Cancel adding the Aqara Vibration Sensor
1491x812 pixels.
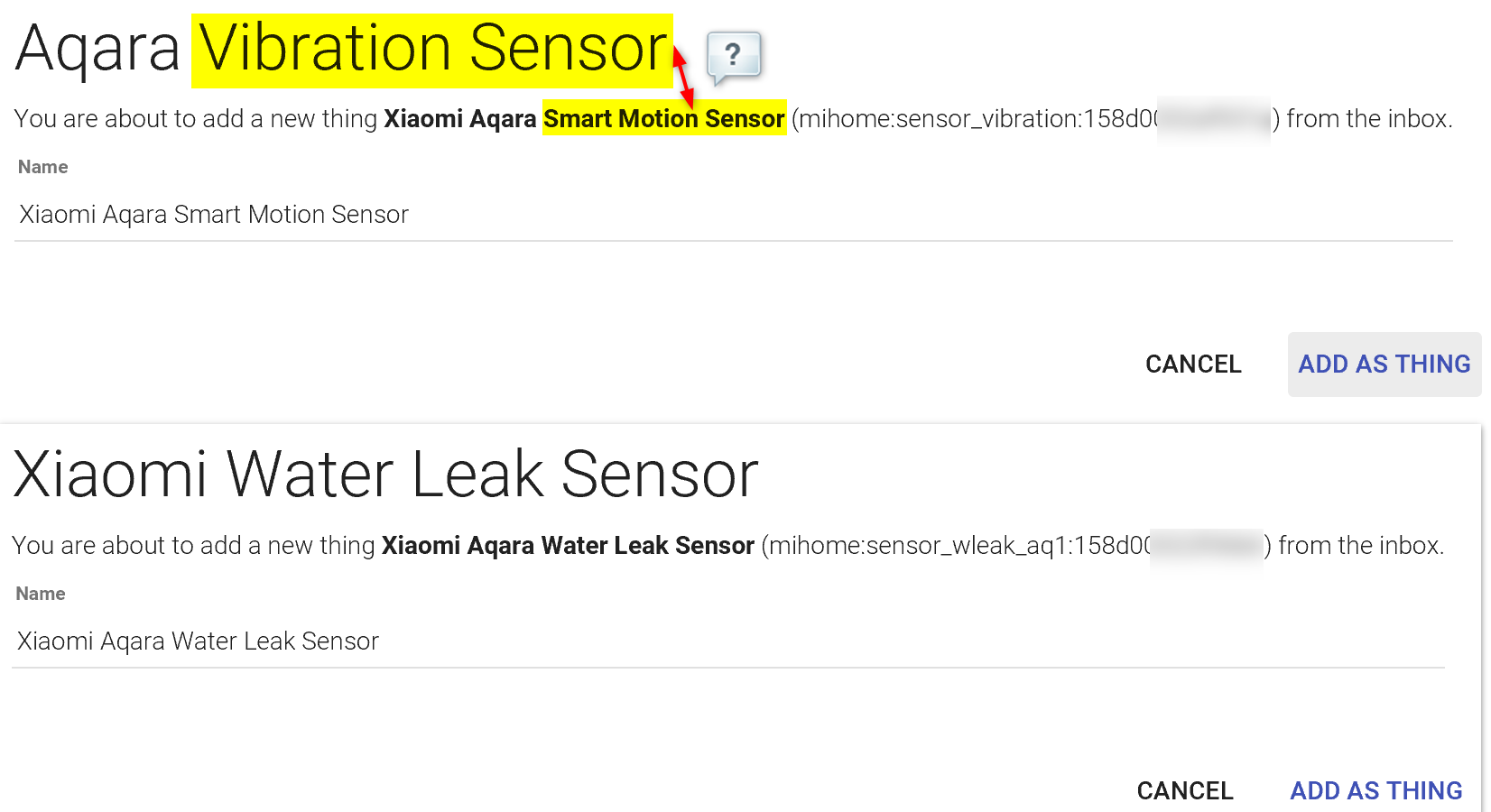(x=1192, y=364)
